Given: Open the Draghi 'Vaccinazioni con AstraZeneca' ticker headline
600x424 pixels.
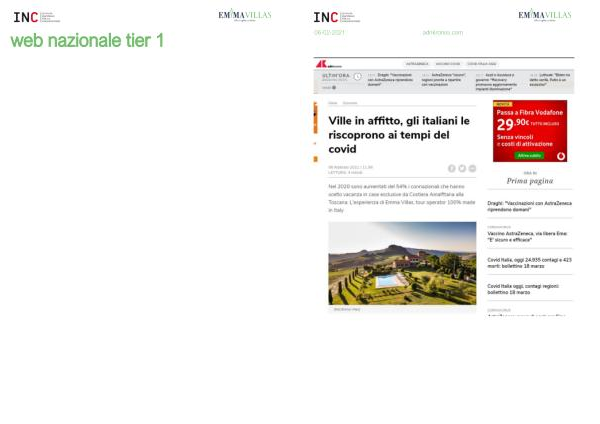Looking at the screenshot, I should [x=390, y=80].
